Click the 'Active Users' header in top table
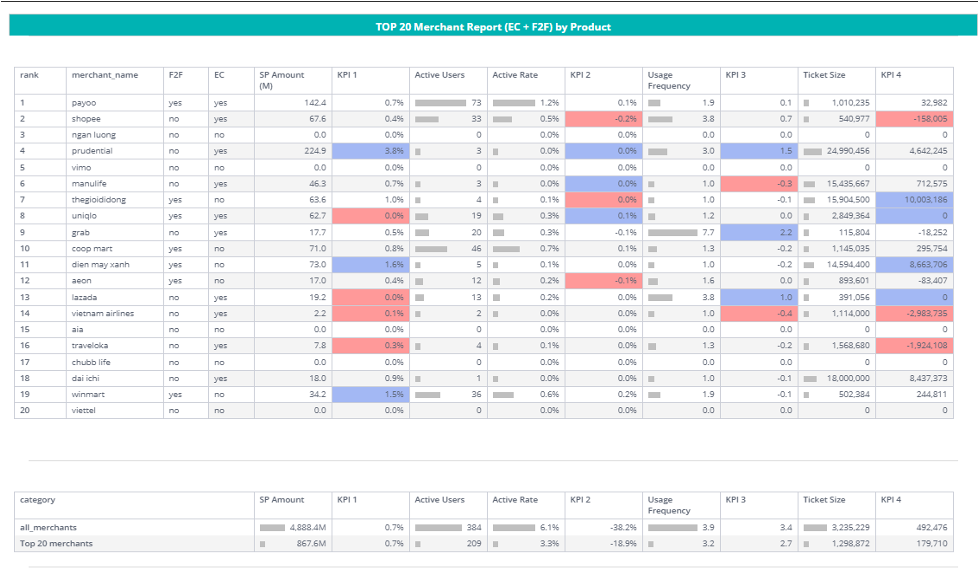Screen dimensions: 978x576 pos(440,75)
